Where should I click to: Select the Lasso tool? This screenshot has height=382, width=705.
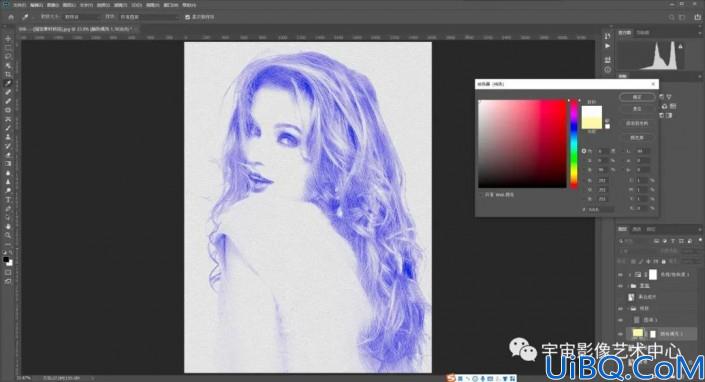tap(8, 57)
